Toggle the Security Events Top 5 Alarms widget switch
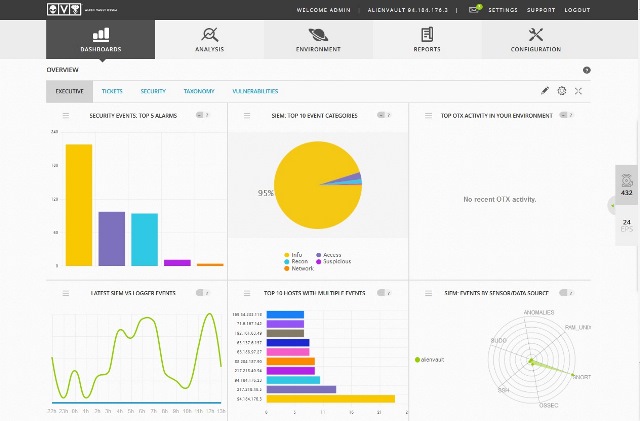This screenshot has width=640, height=421. pyautogui.click(x=203, y=115)
